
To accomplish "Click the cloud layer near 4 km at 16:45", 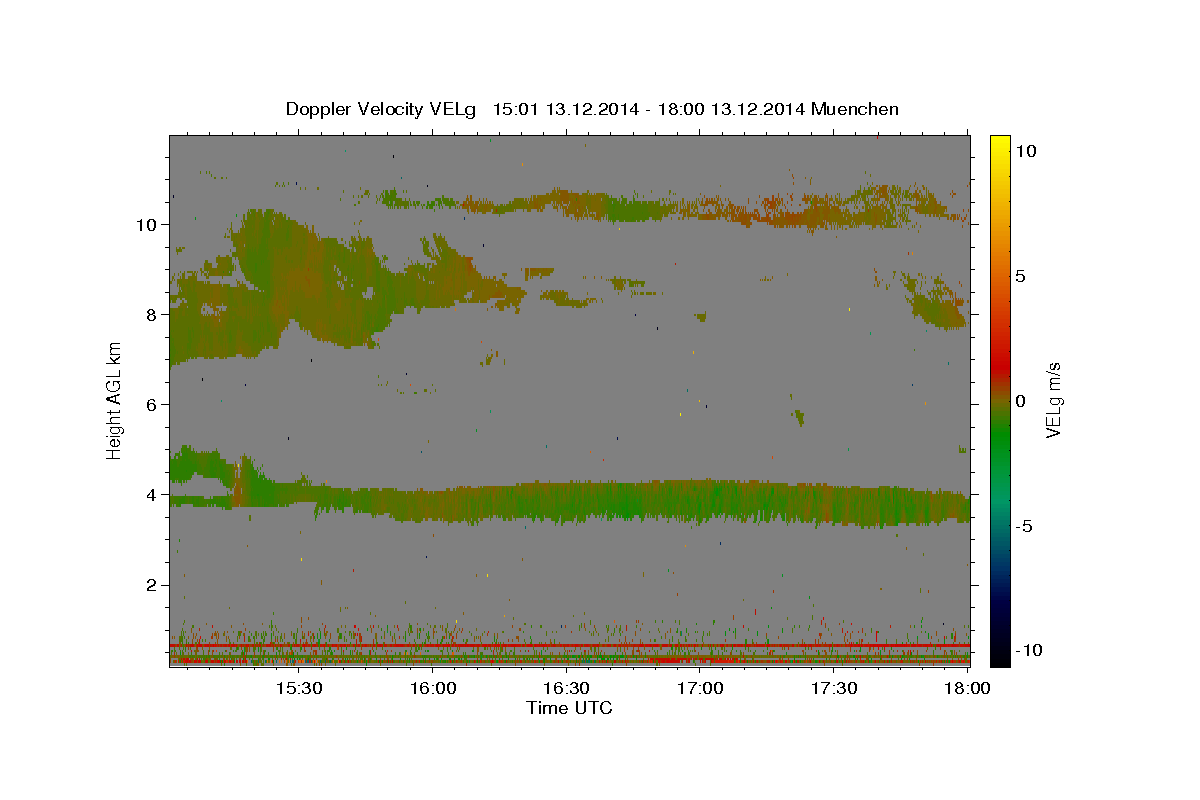I will click(633, 502).
